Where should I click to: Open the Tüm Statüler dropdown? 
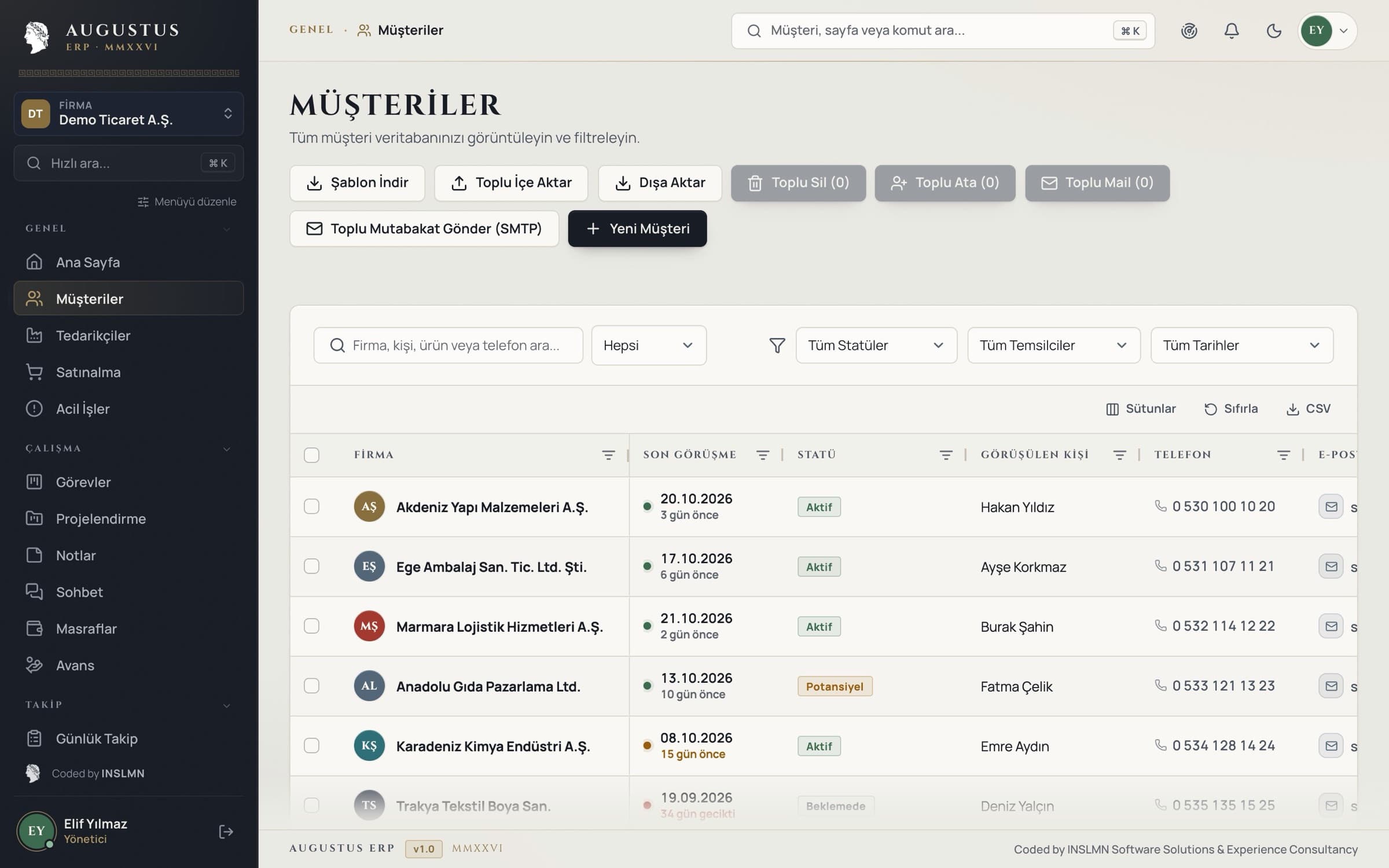876,345
